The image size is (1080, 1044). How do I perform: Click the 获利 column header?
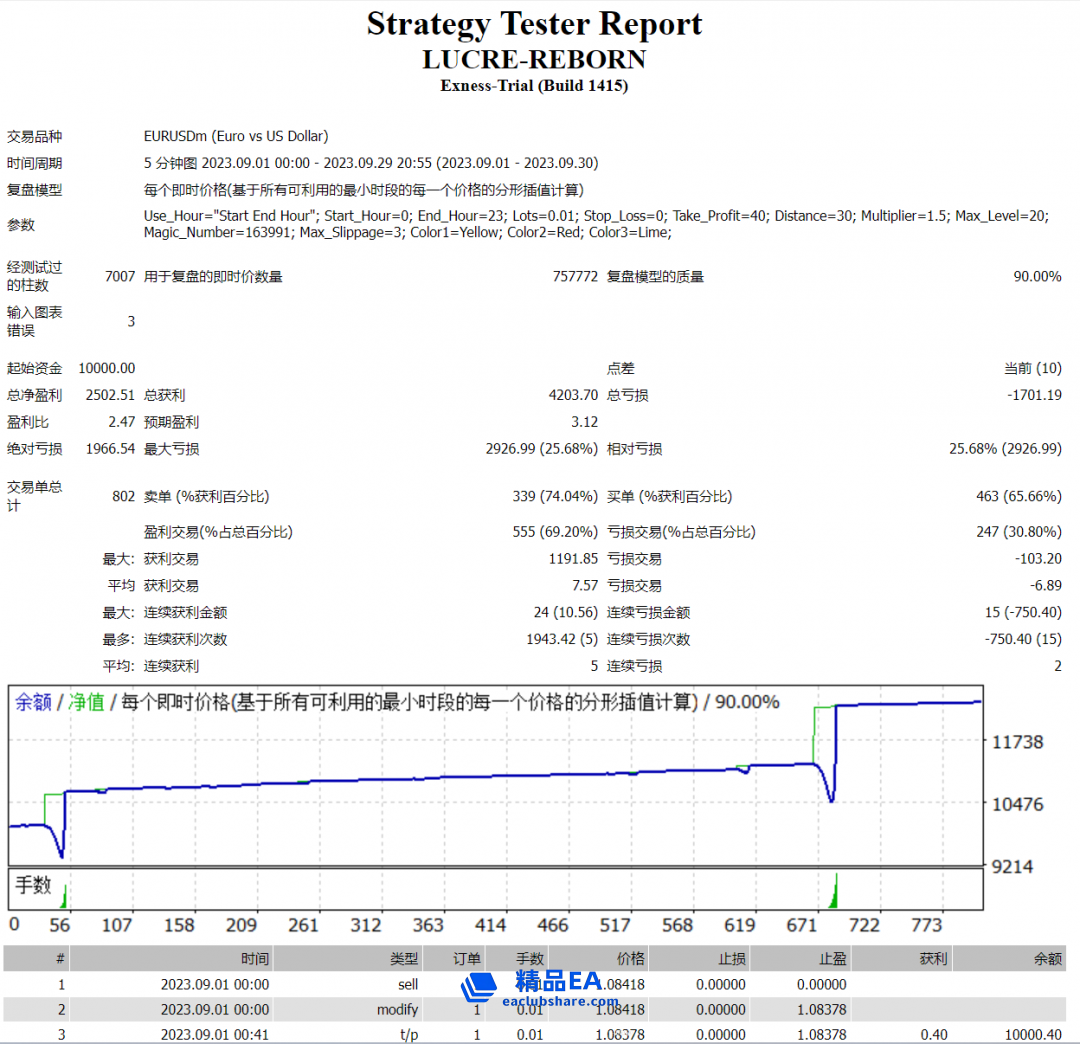(932, 959)
